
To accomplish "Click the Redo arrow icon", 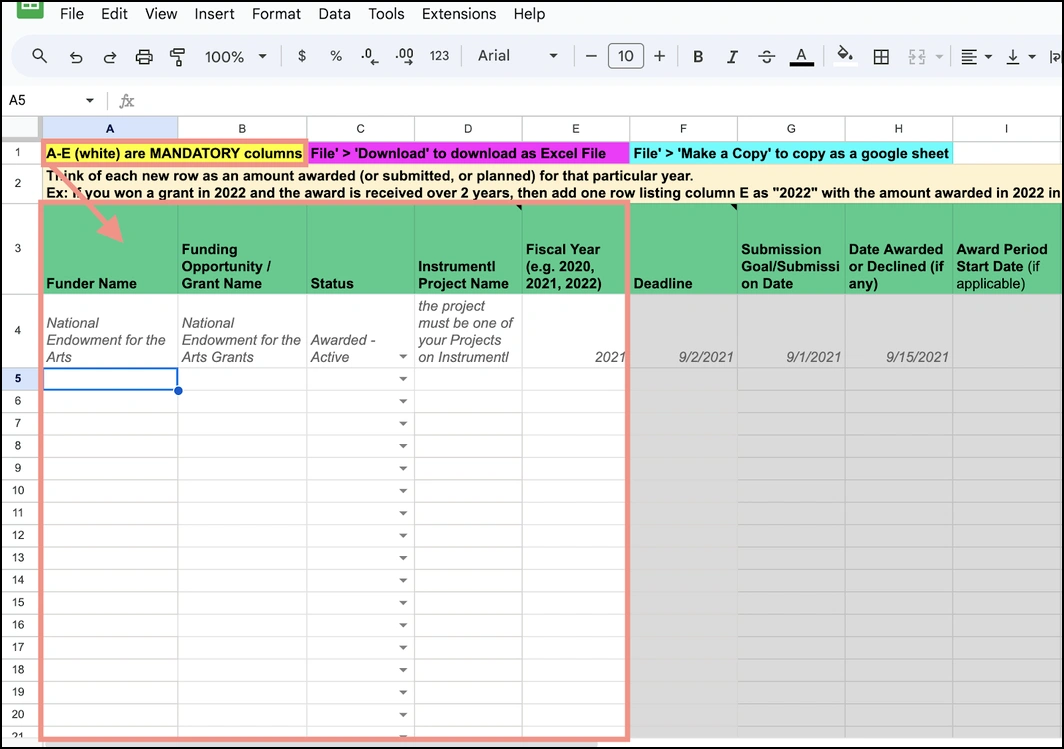I will tap(109, 57).
